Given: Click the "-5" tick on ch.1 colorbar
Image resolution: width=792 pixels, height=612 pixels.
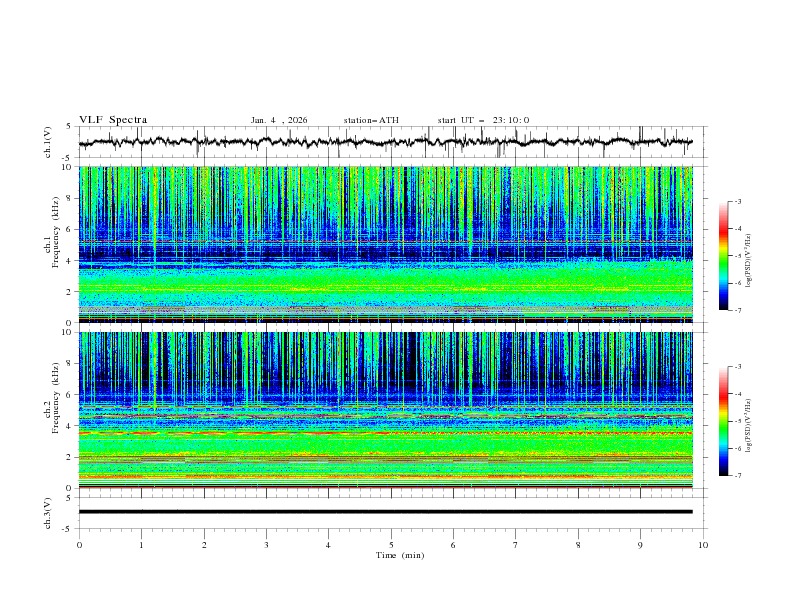Looking at the screenshot, I should click(737, 256).
